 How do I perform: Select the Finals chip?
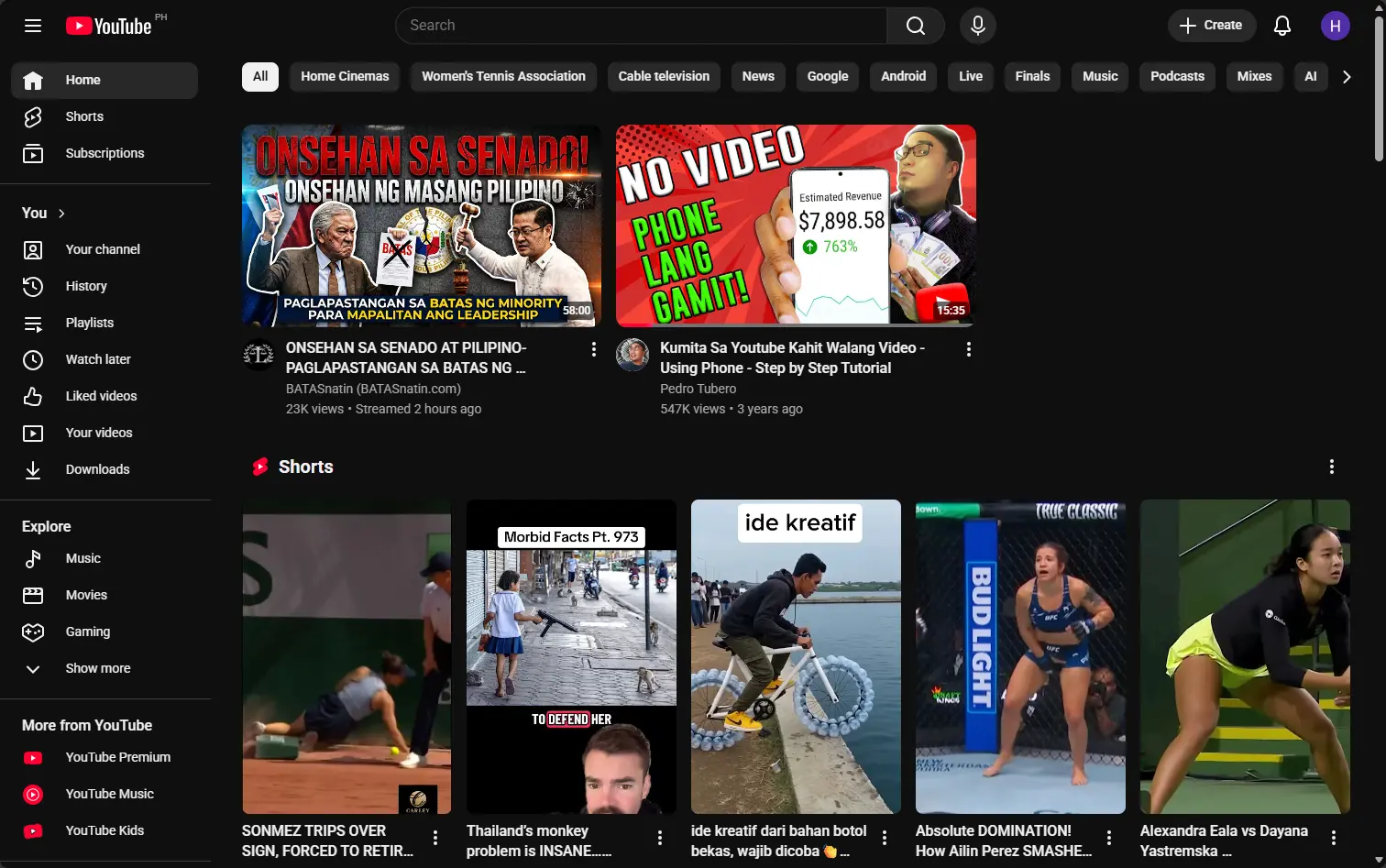tap(1032, 77)
